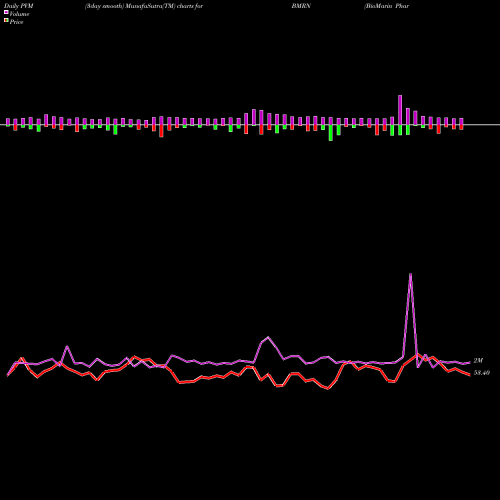Click the tallest magenta volume bar
Image resolution: width=500 pixels, height=500 pixels.
pyautogui.click(x=400, y=110)
